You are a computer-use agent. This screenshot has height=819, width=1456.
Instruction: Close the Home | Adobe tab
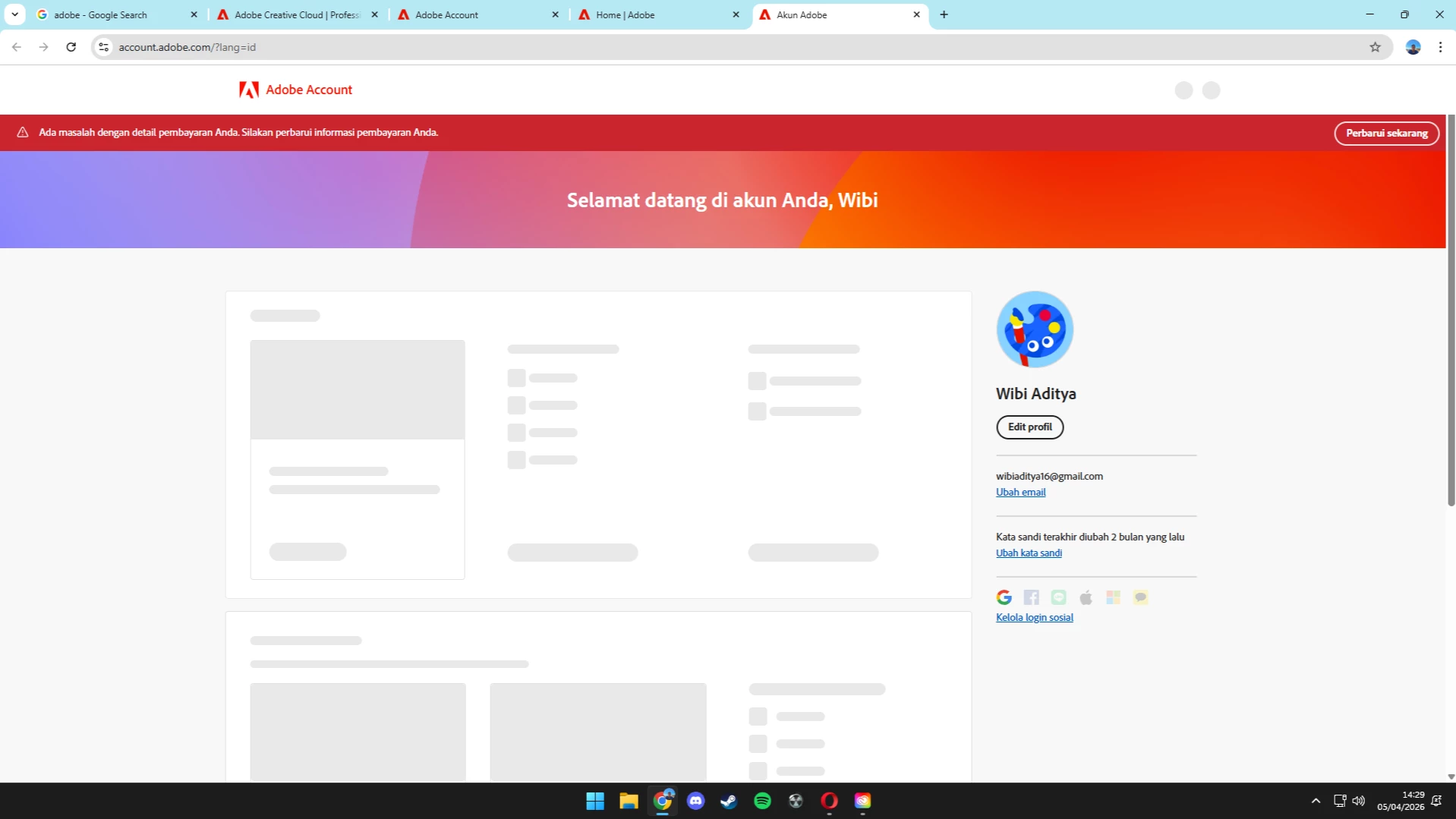[x=736, y=14]
